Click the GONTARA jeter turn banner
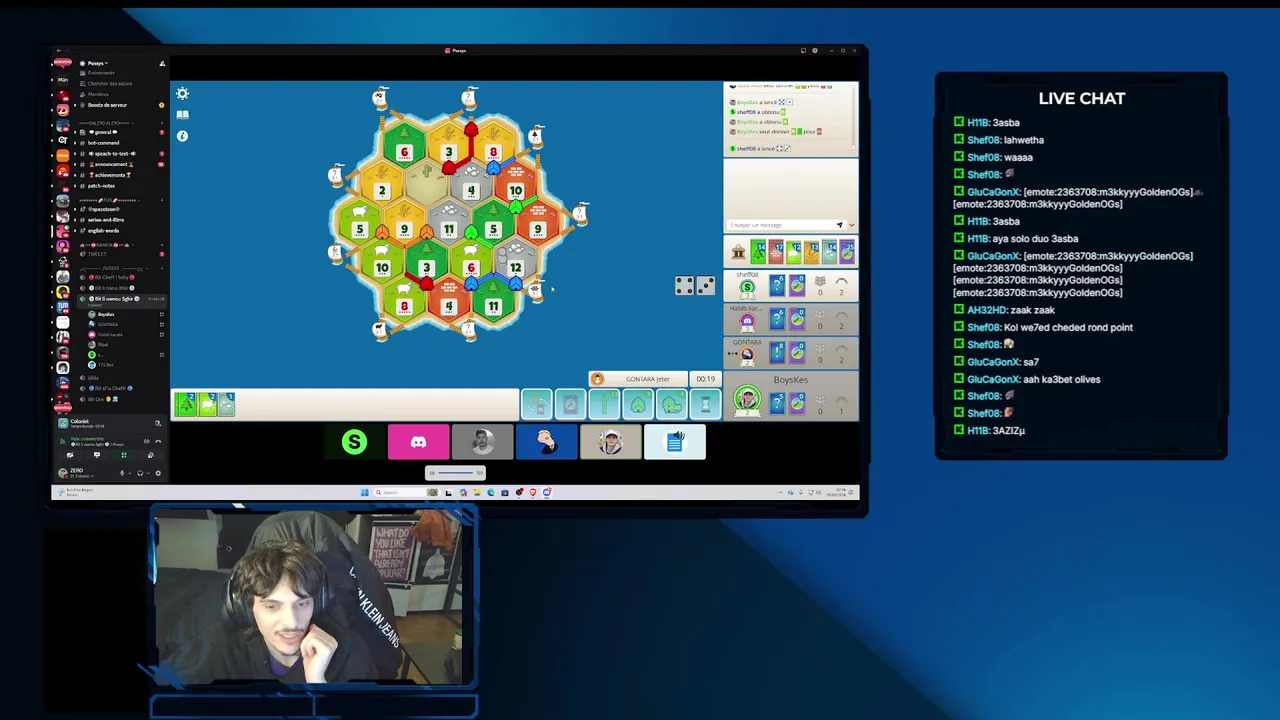Viewport: 1280px width, 720px height. [638, 379]
